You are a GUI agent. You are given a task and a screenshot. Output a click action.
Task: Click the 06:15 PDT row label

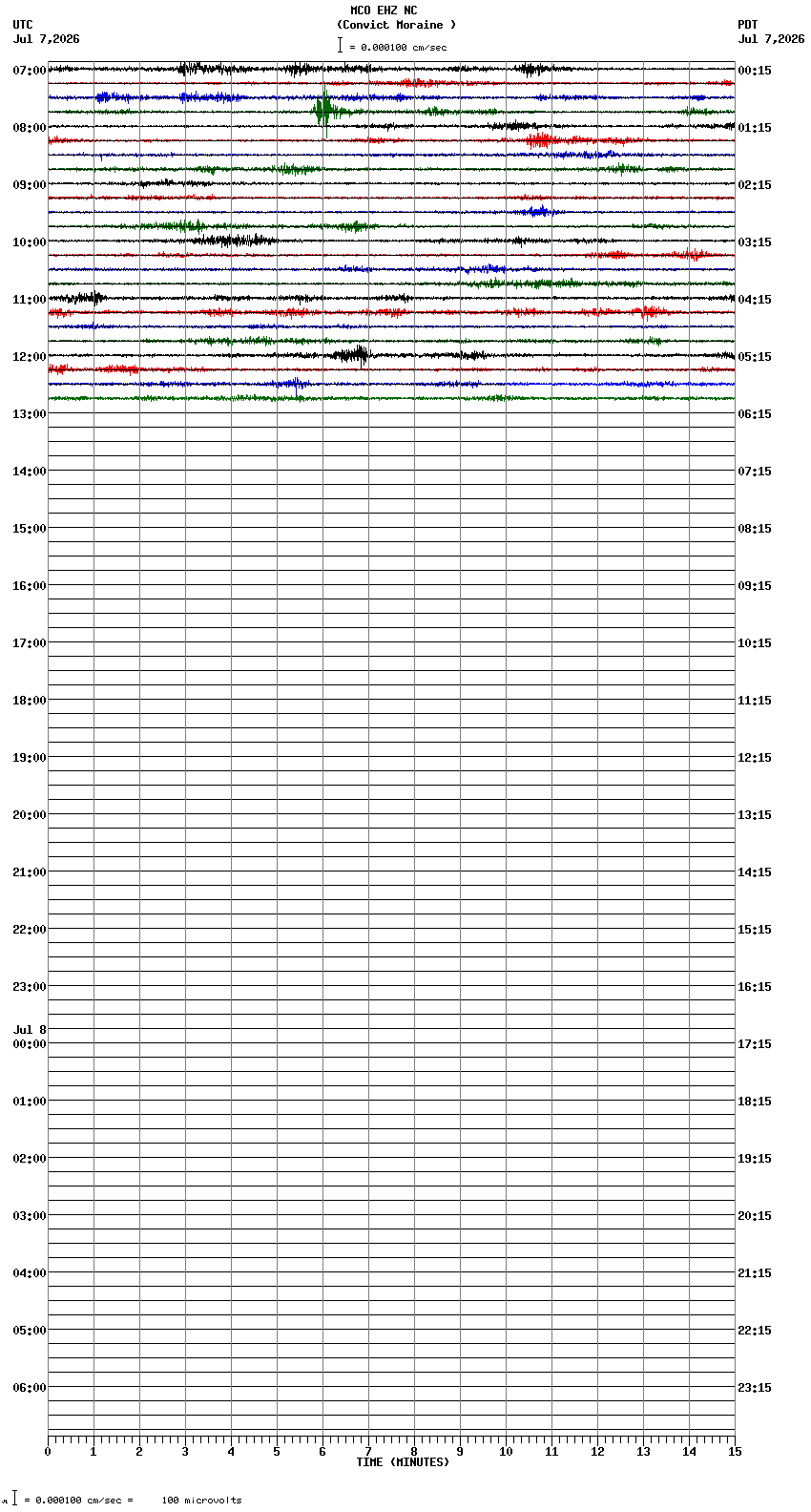755,414
